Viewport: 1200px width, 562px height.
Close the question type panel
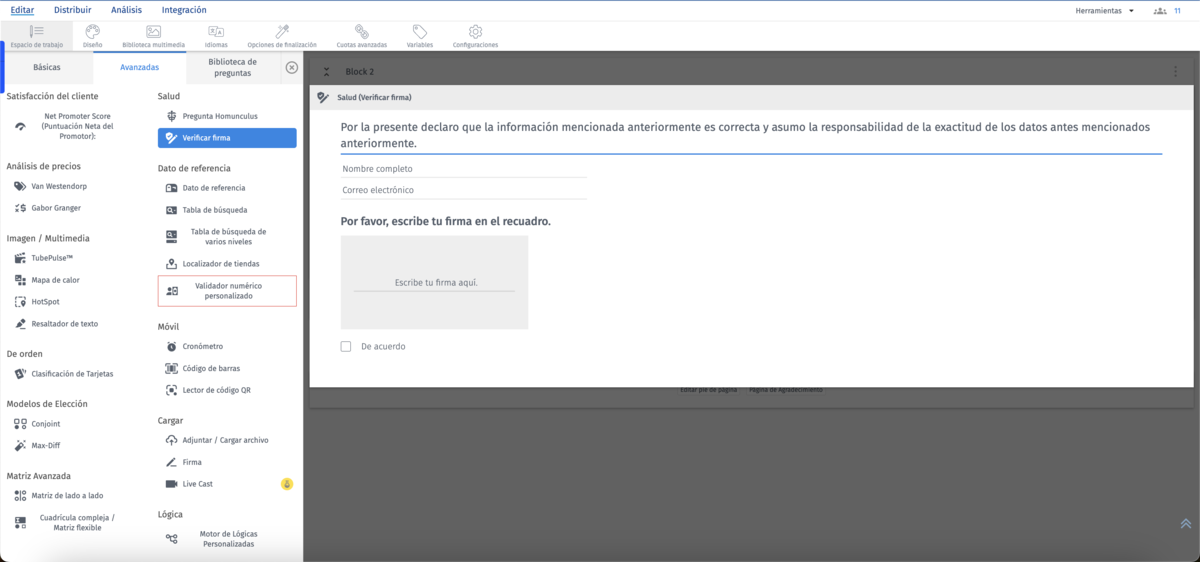pos(291,67)
